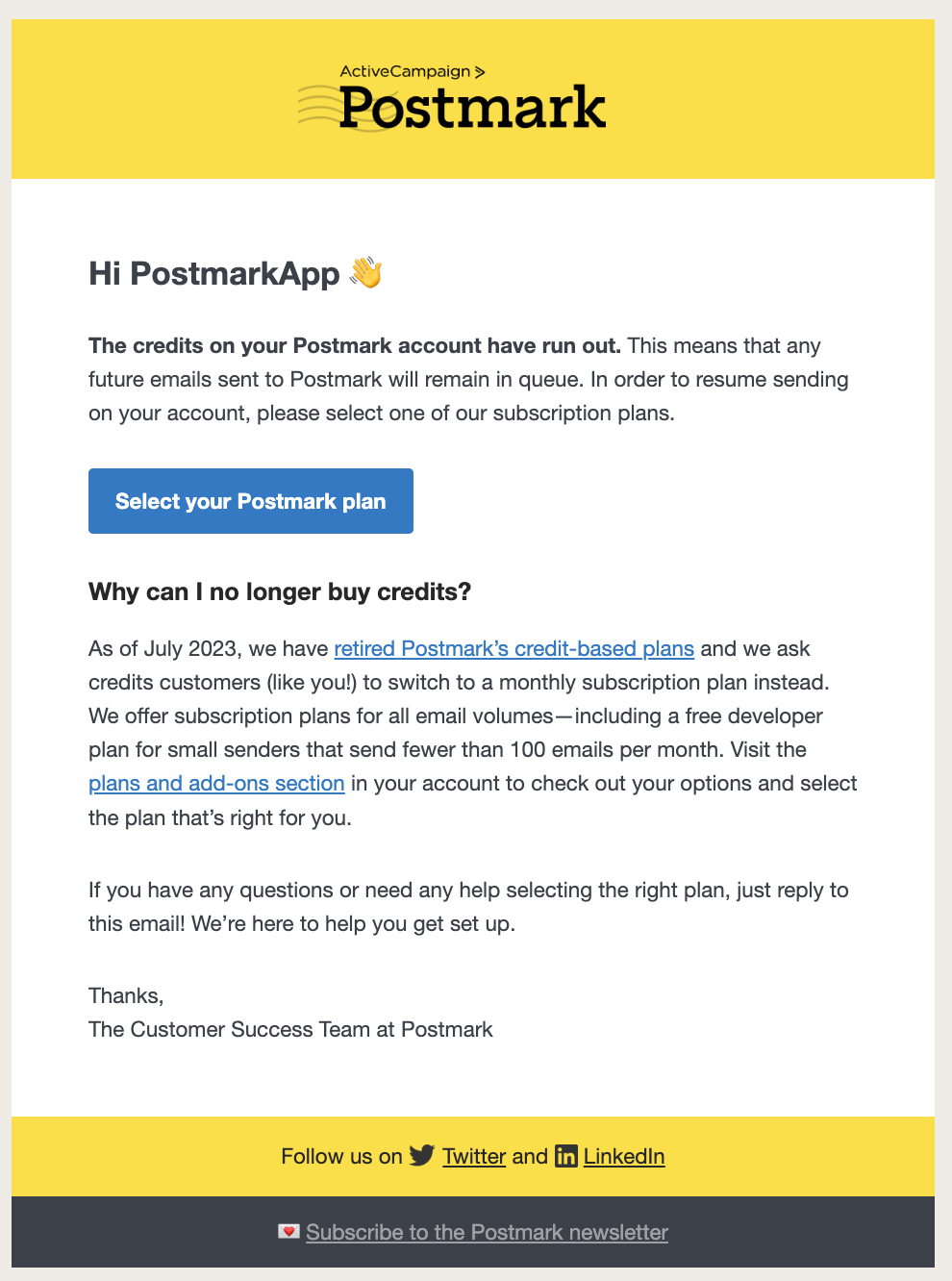Click 'The Customer Success Team at Postmark' signature
Image resolution: width=952 pixels, height=1281 pixels.
[x=290, y=1029]
